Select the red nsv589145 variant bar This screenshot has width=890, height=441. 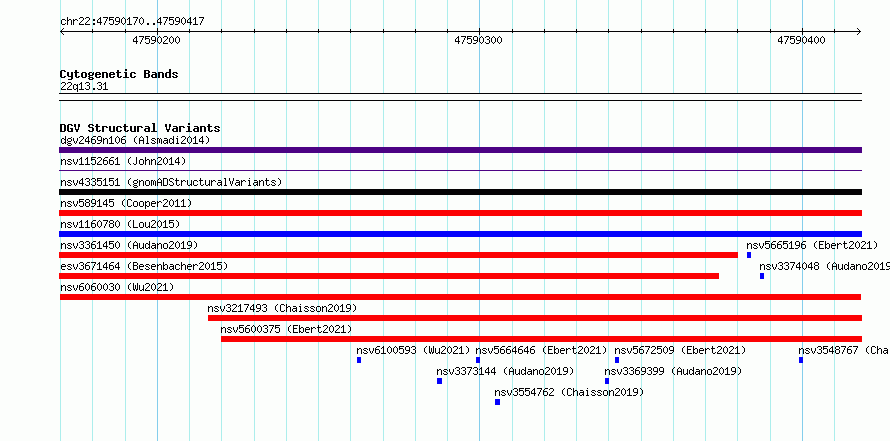[460, 213]
